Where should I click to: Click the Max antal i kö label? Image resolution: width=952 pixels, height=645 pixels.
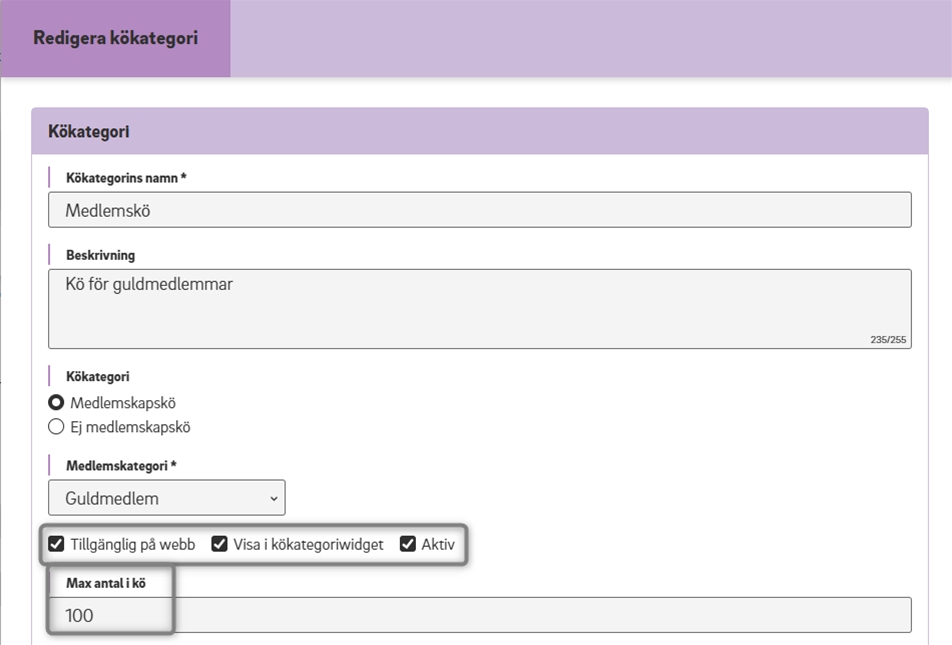coord(106,583)
